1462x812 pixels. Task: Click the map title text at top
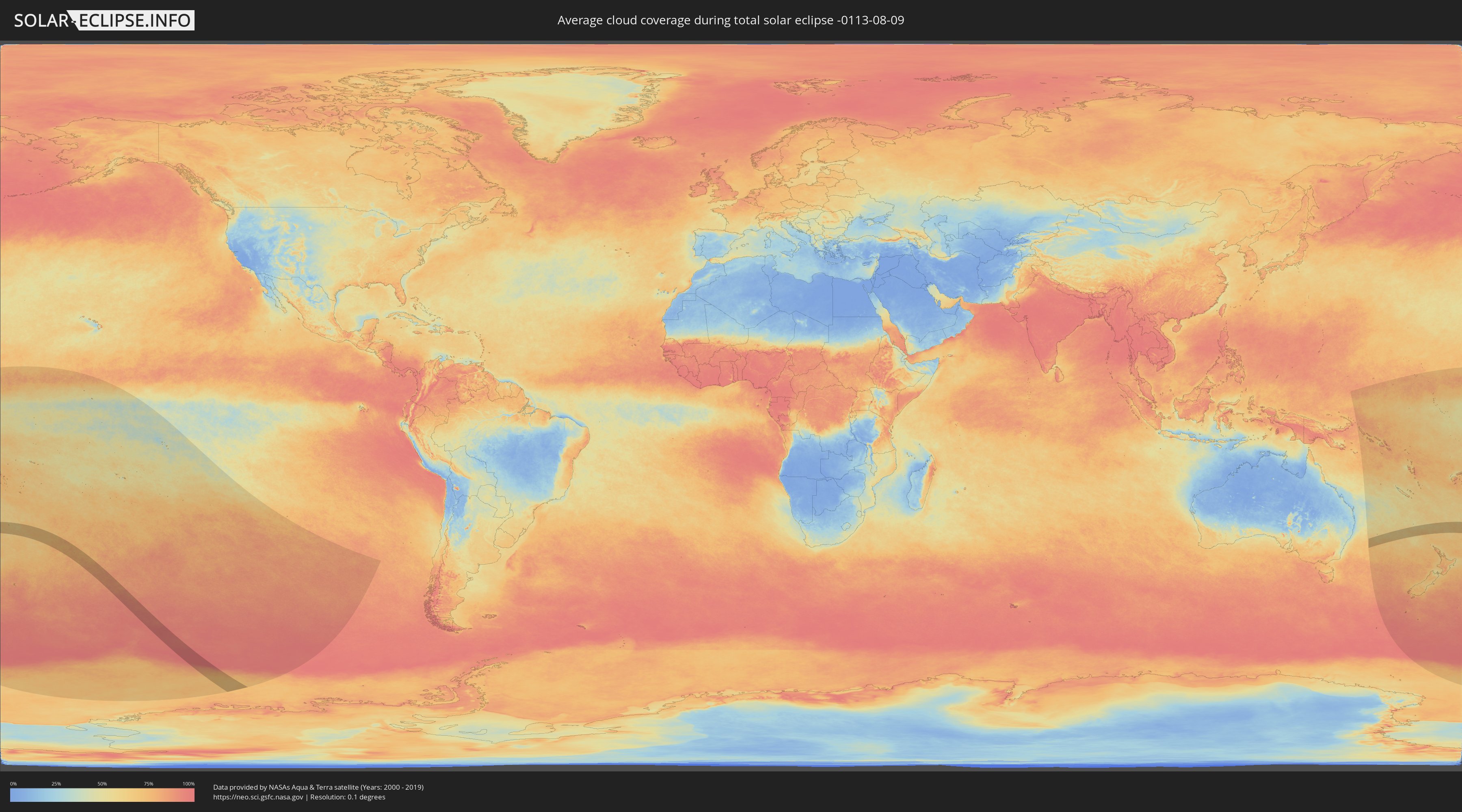pyautogui.click(x=731, y=20)
